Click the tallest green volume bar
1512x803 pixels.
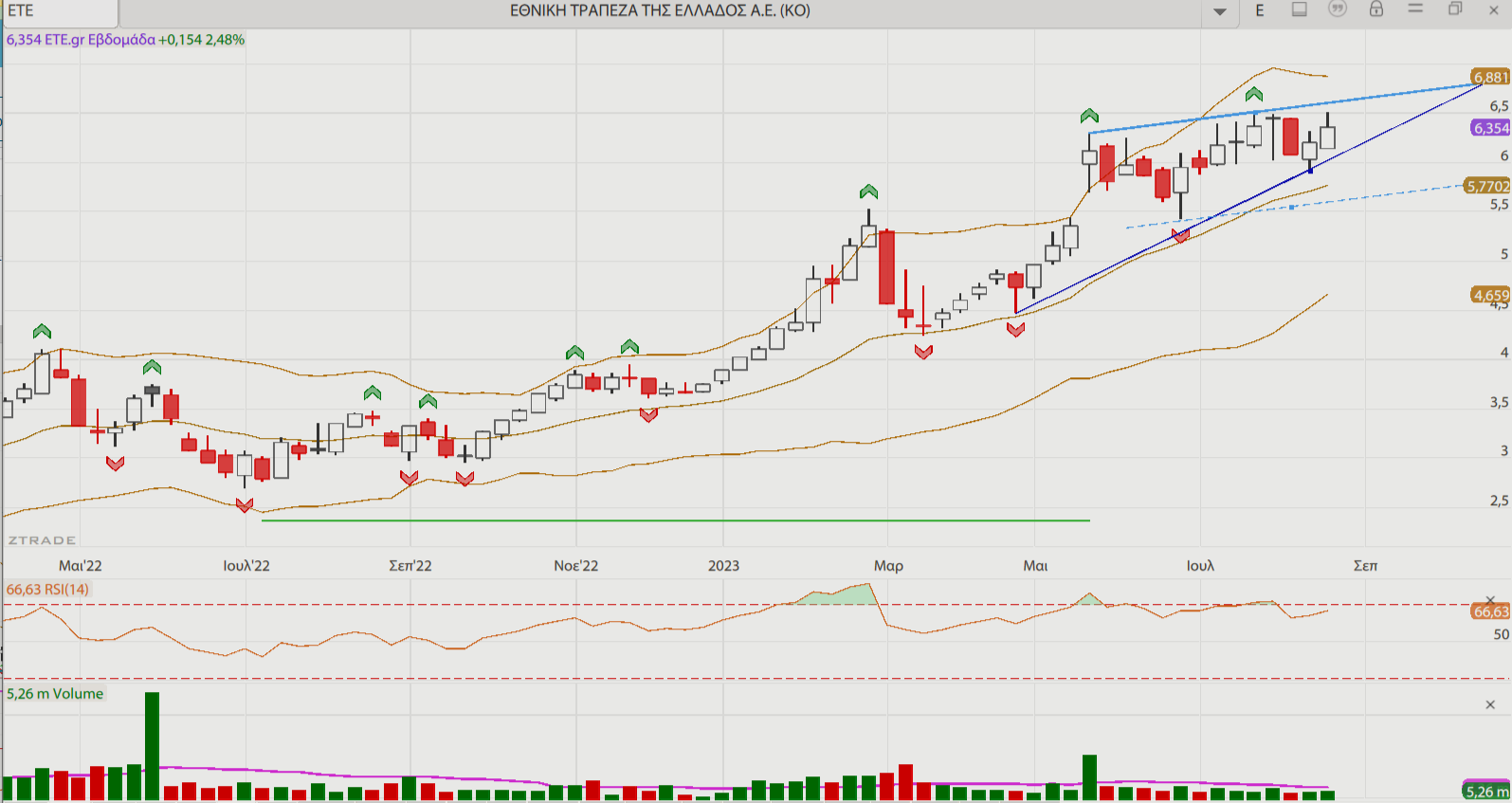click(x=152, y=746)
